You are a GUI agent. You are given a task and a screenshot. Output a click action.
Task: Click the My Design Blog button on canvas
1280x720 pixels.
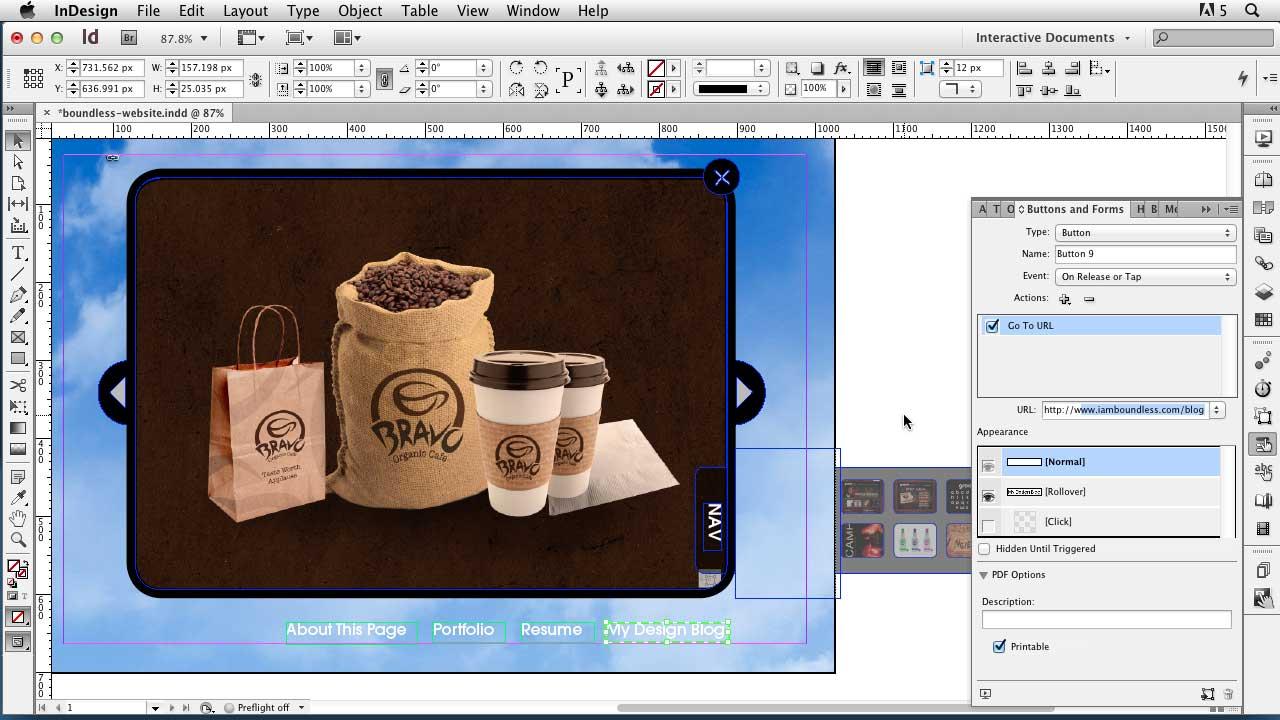[x=667, y=630]
